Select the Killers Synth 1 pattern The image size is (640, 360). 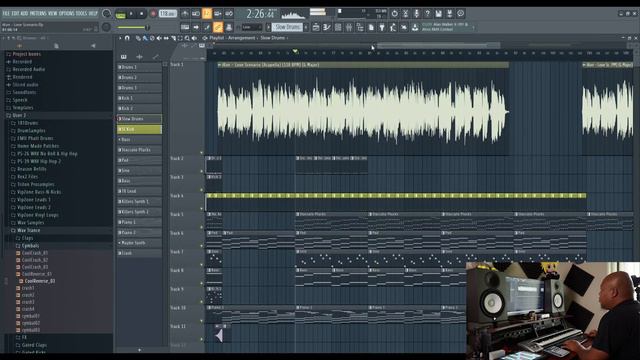click(139, 202)
